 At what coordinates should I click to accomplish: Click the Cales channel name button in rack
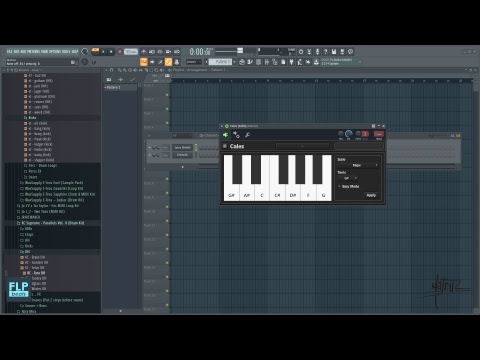pyautogui.click(x=182, y=148)
